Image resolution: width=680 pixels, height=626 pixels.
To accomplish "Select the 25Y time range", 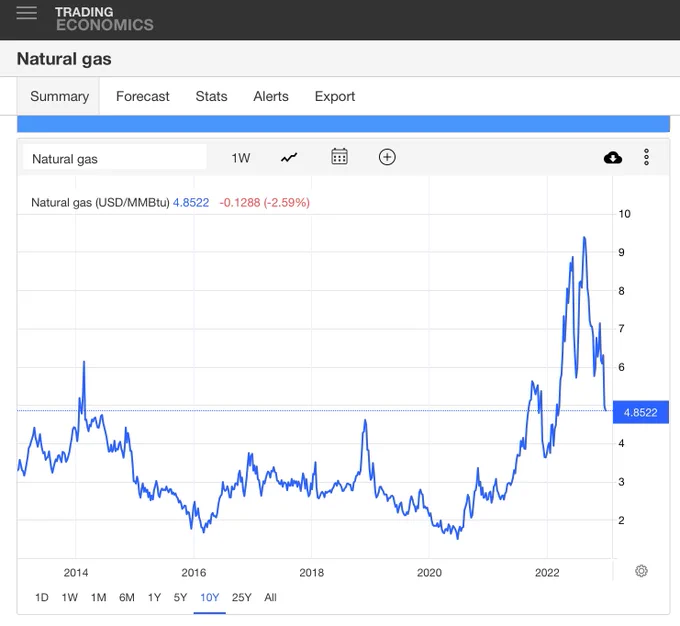I will coord(242,597).
